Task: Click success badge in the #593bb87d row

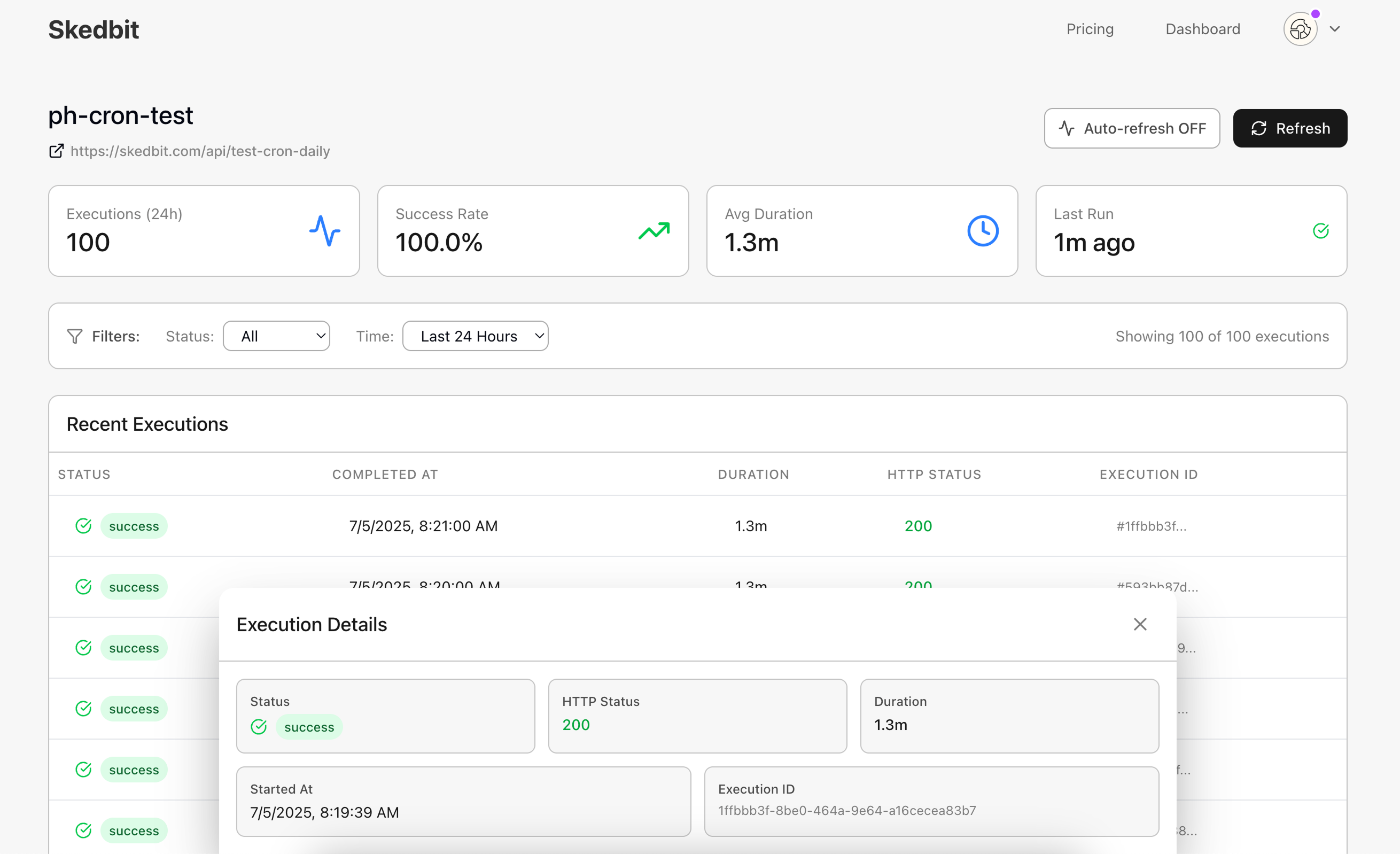Action: point(134,587)
